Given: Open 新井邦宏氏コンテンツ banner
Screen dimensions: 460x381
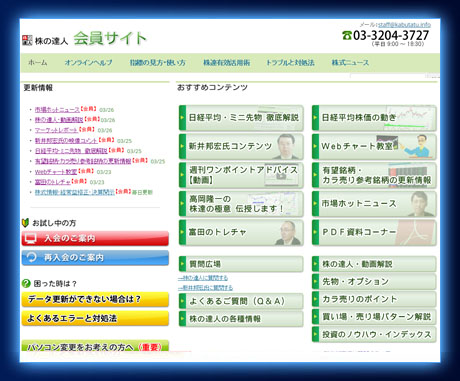Looking at the screenshot, I should click(x=241, y=146).
